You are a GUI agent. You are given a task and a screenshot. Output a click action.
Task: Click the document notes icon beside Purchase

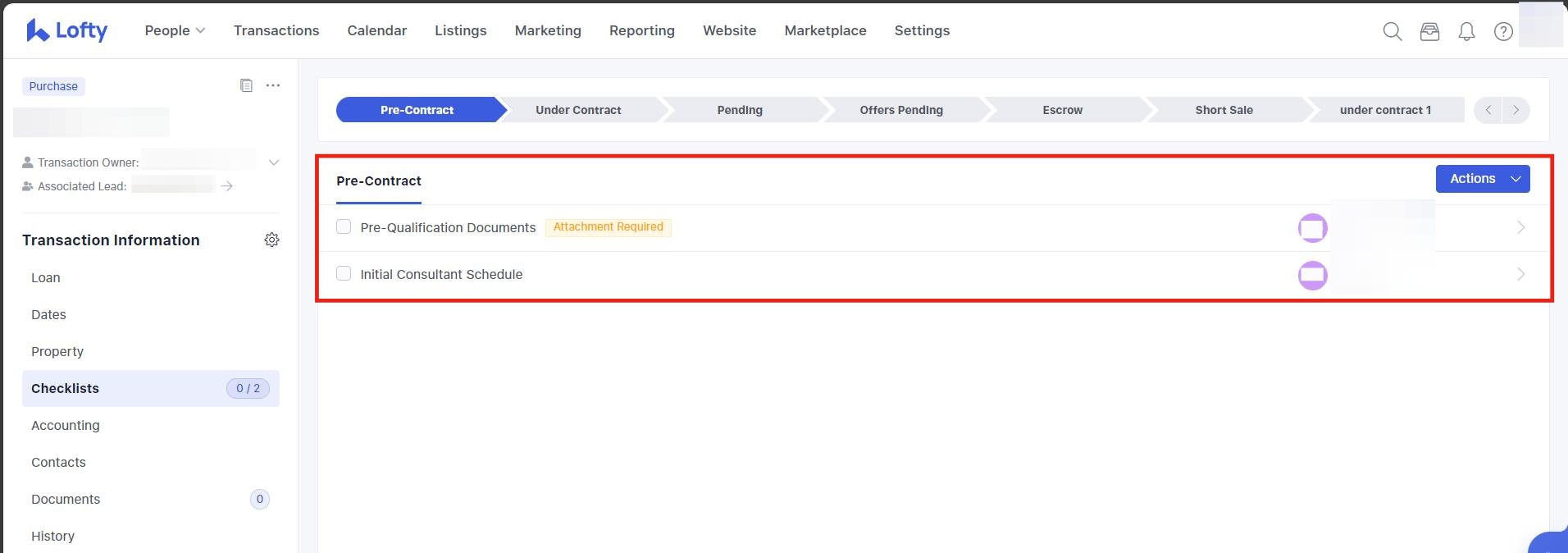point(246,85)
